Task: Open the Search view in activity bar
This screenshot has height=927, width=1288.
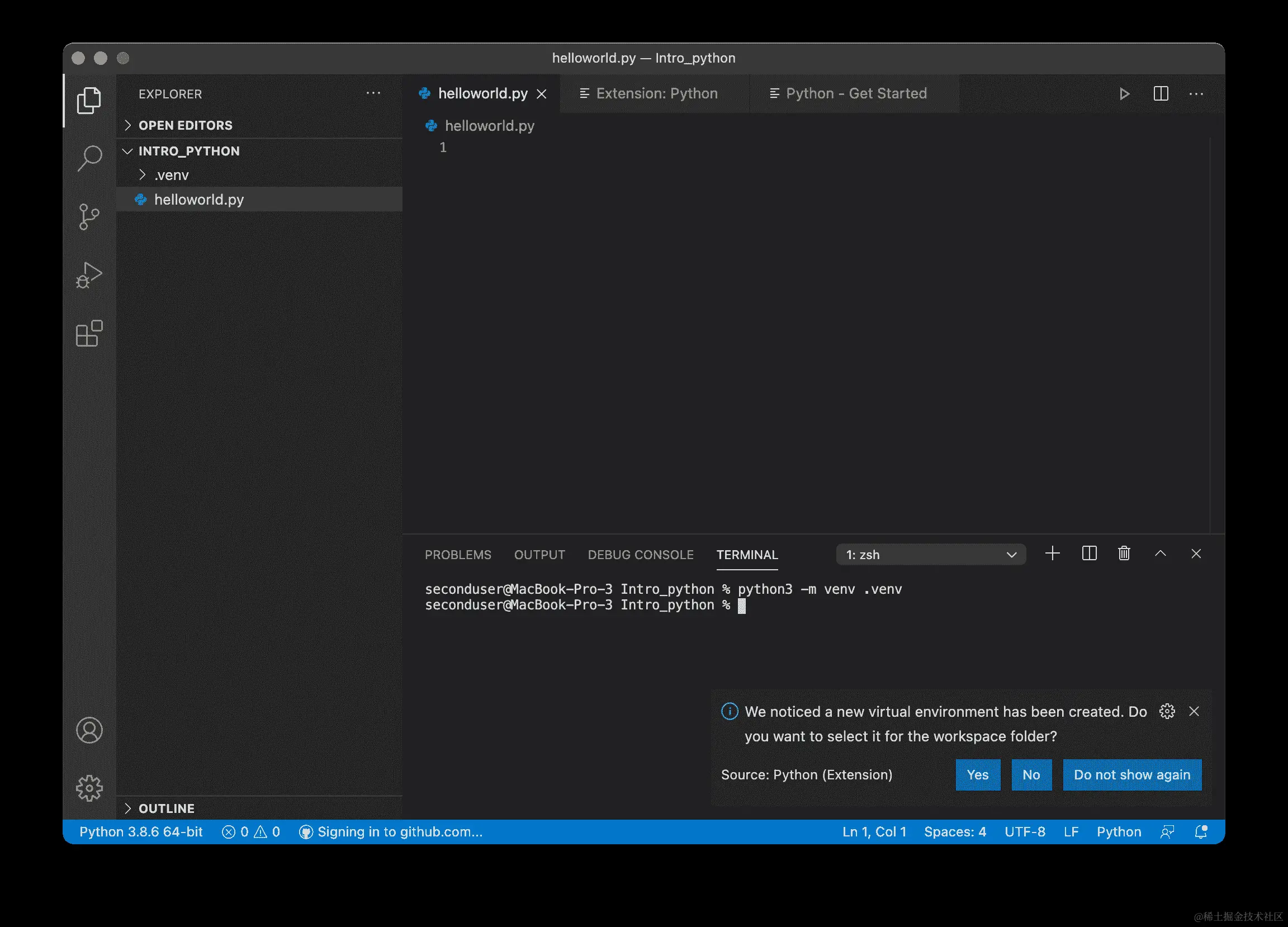Action: (x=89, y=158)
